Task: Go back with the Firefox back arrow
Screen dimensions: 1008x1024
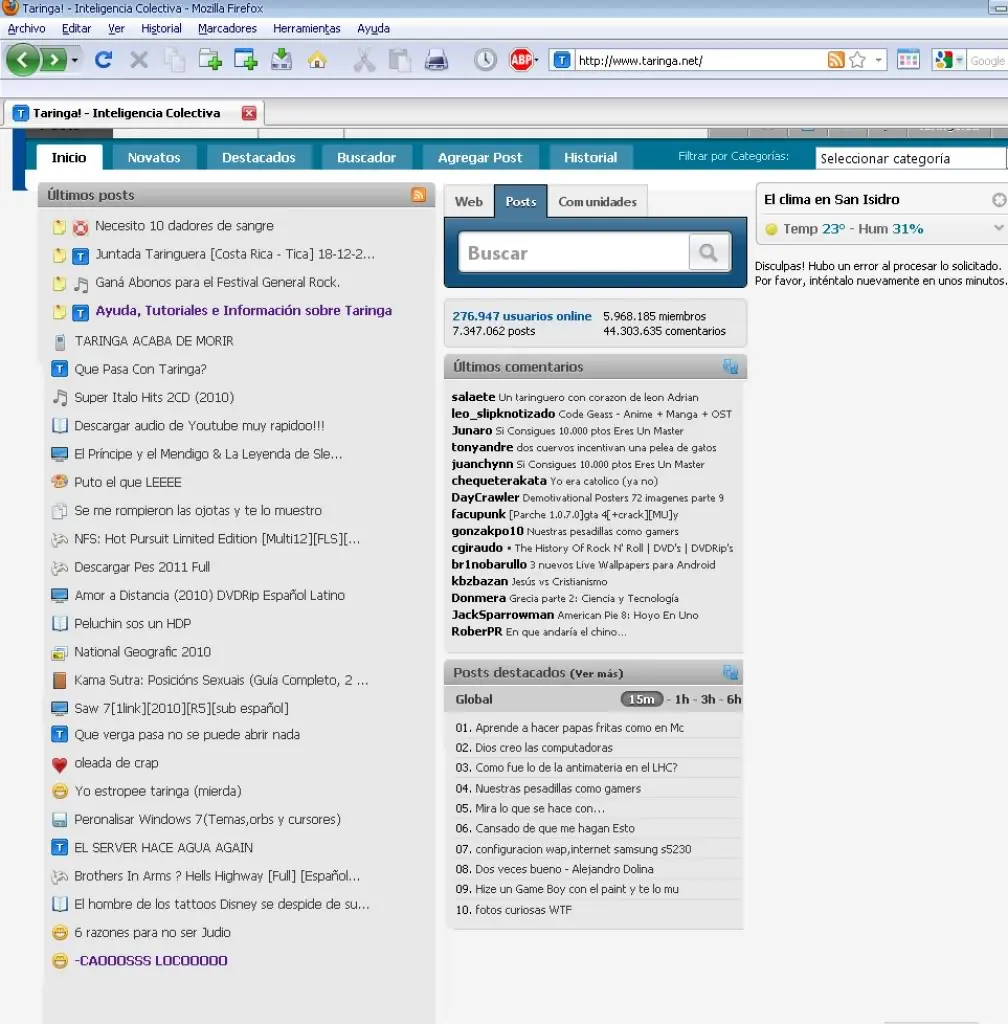Action: pyautogui.click(x=22, y=60)
